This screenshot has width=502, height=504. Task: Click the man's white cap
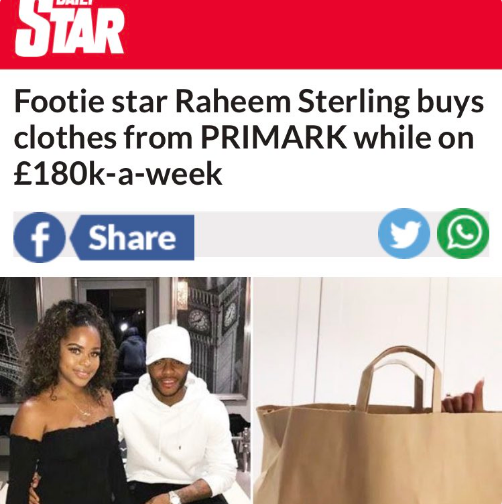[x=168, y=345]
